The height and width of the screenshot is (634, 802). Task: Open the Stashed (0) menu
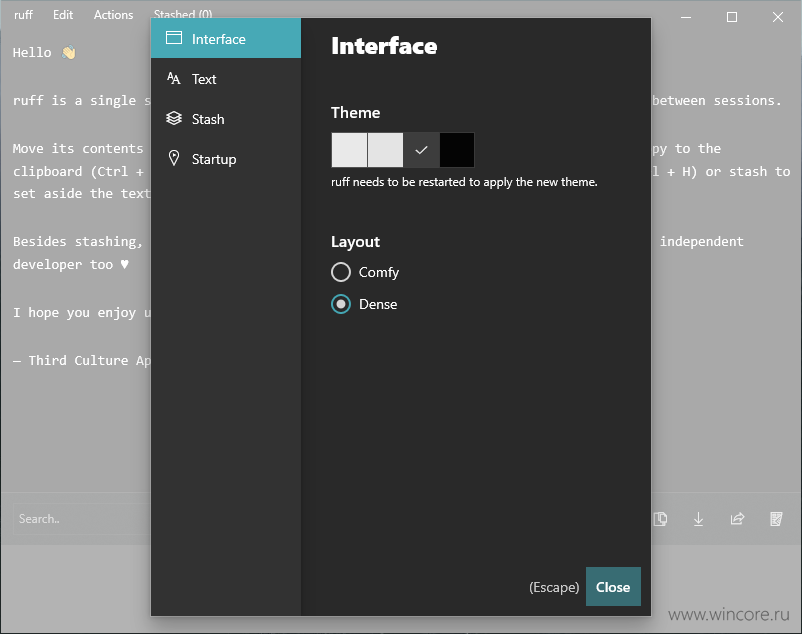coord(183,14)
